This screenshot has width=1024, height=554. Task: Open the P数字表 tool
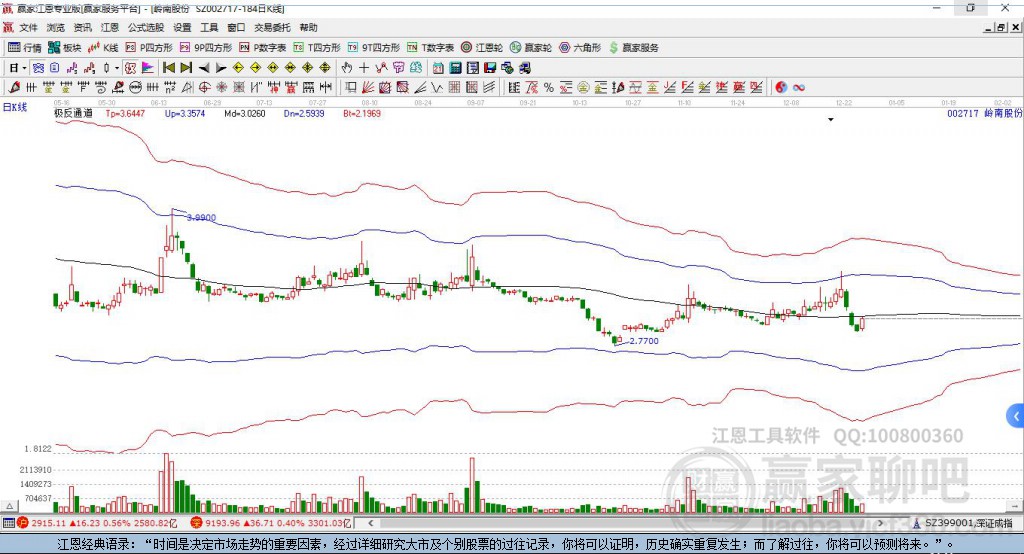click(x=263, y=48)
